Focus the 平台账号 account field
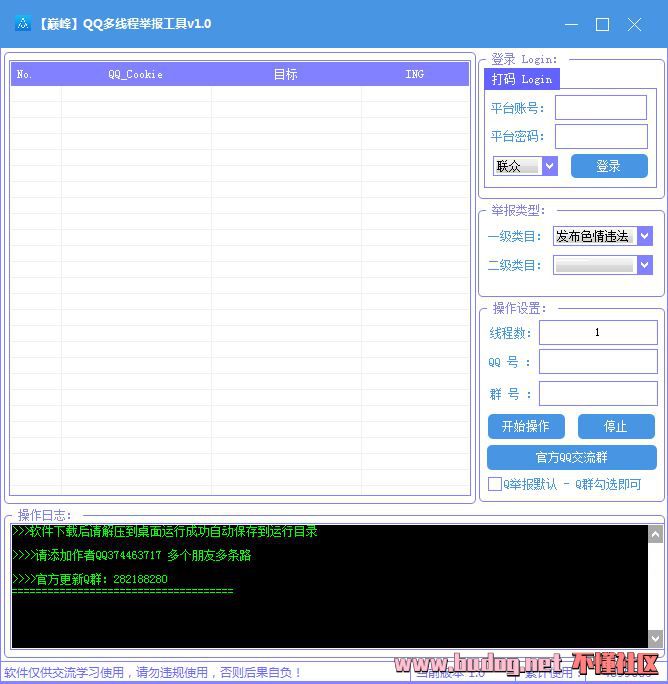Screen dimensions: 668x684 [600, 108]
